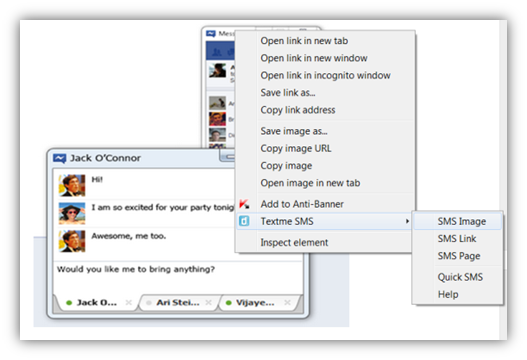This screenshot has height=360, width=527.
Task: Click the second contact avatar in Messenger list
Action: pyautogui.click(x=217, y=103)
